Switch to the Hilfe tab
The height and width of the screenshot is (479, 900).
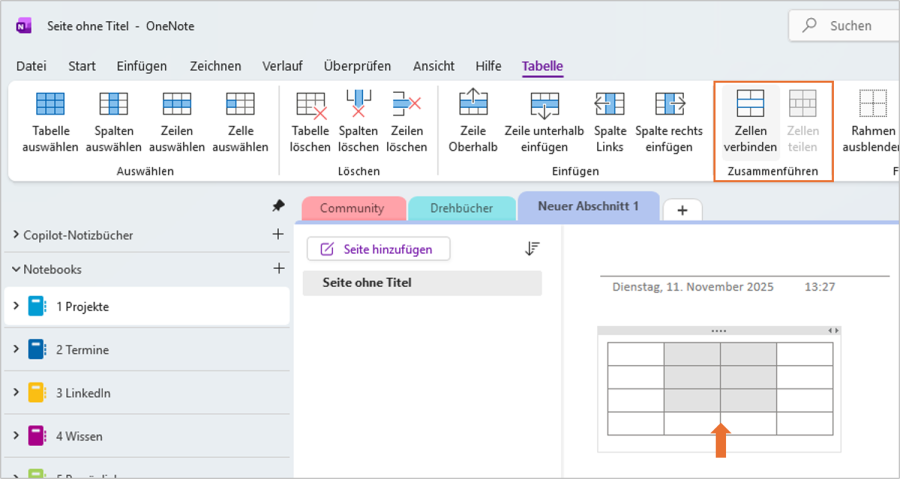coord(488,66)
